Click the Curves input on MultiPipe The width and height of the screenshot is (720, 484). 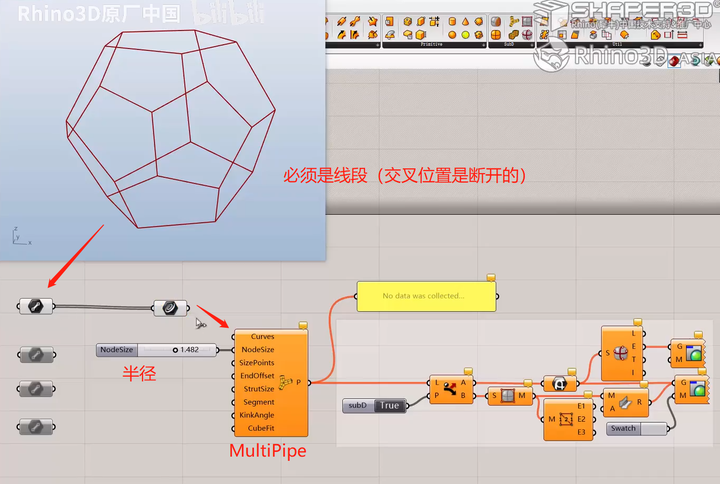click(262, 337)
